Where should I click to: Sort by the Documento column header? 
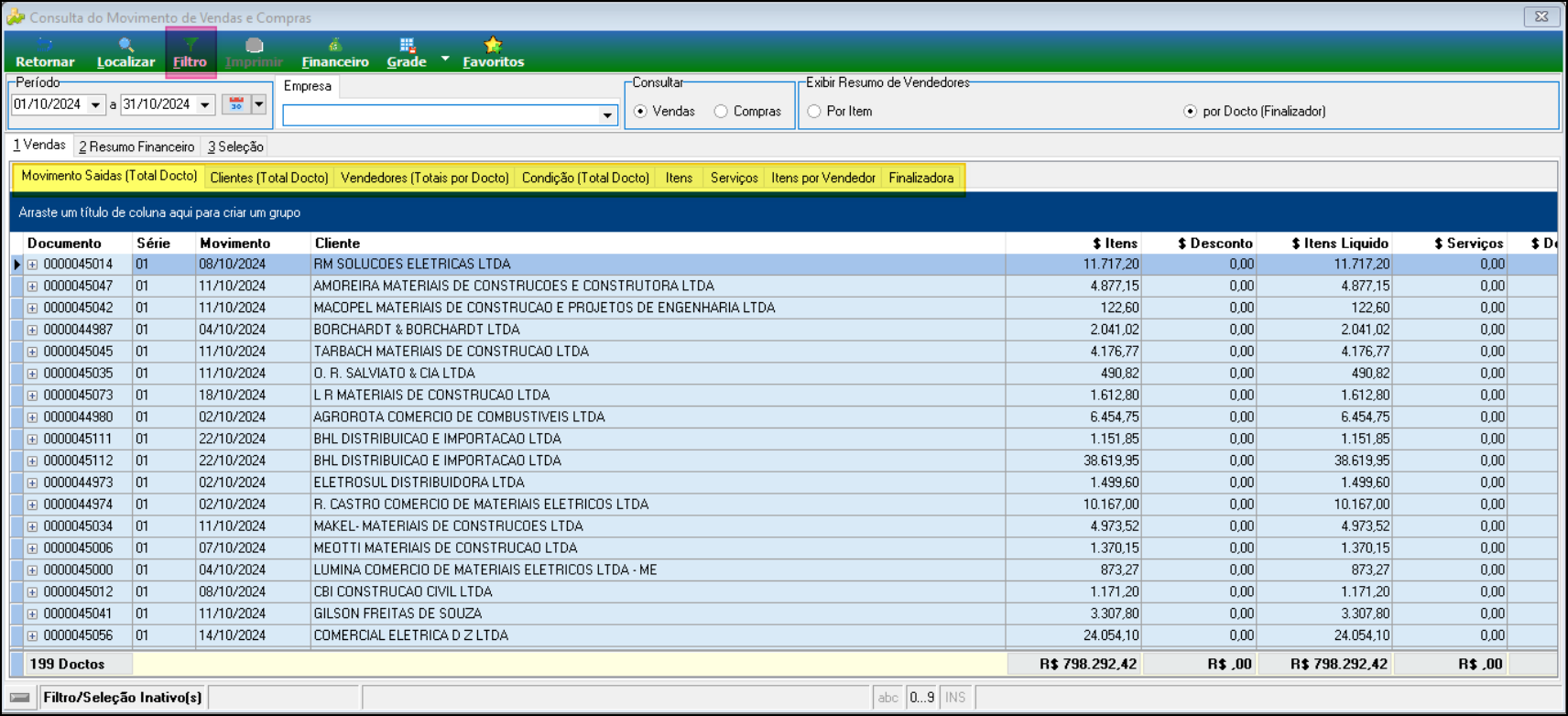(78, 243)
